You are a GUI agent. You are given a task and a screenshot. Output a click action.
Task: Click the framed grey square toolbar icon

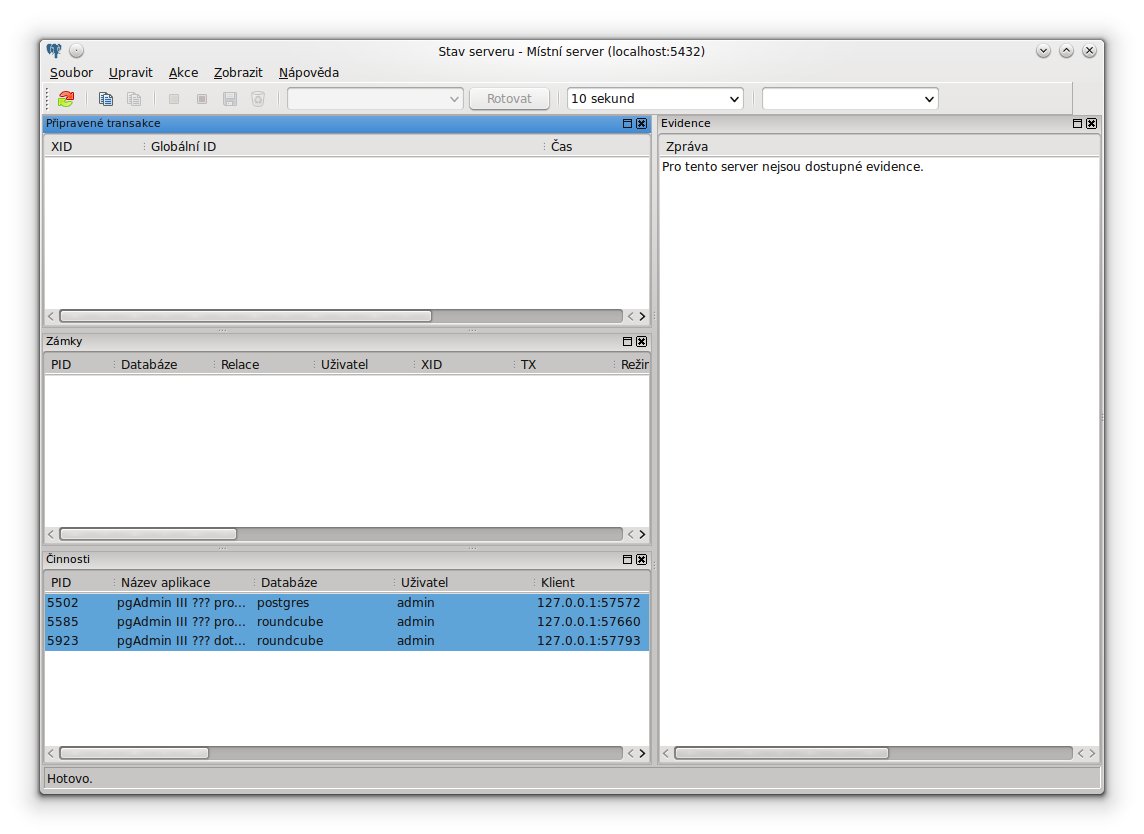pos(202,99)
